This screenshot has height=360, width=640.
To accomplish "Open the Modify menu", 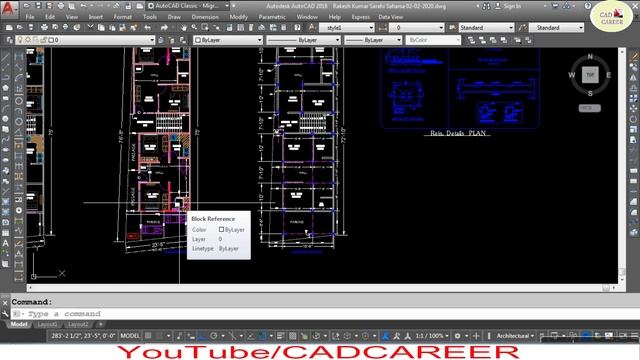I will 238,17.
